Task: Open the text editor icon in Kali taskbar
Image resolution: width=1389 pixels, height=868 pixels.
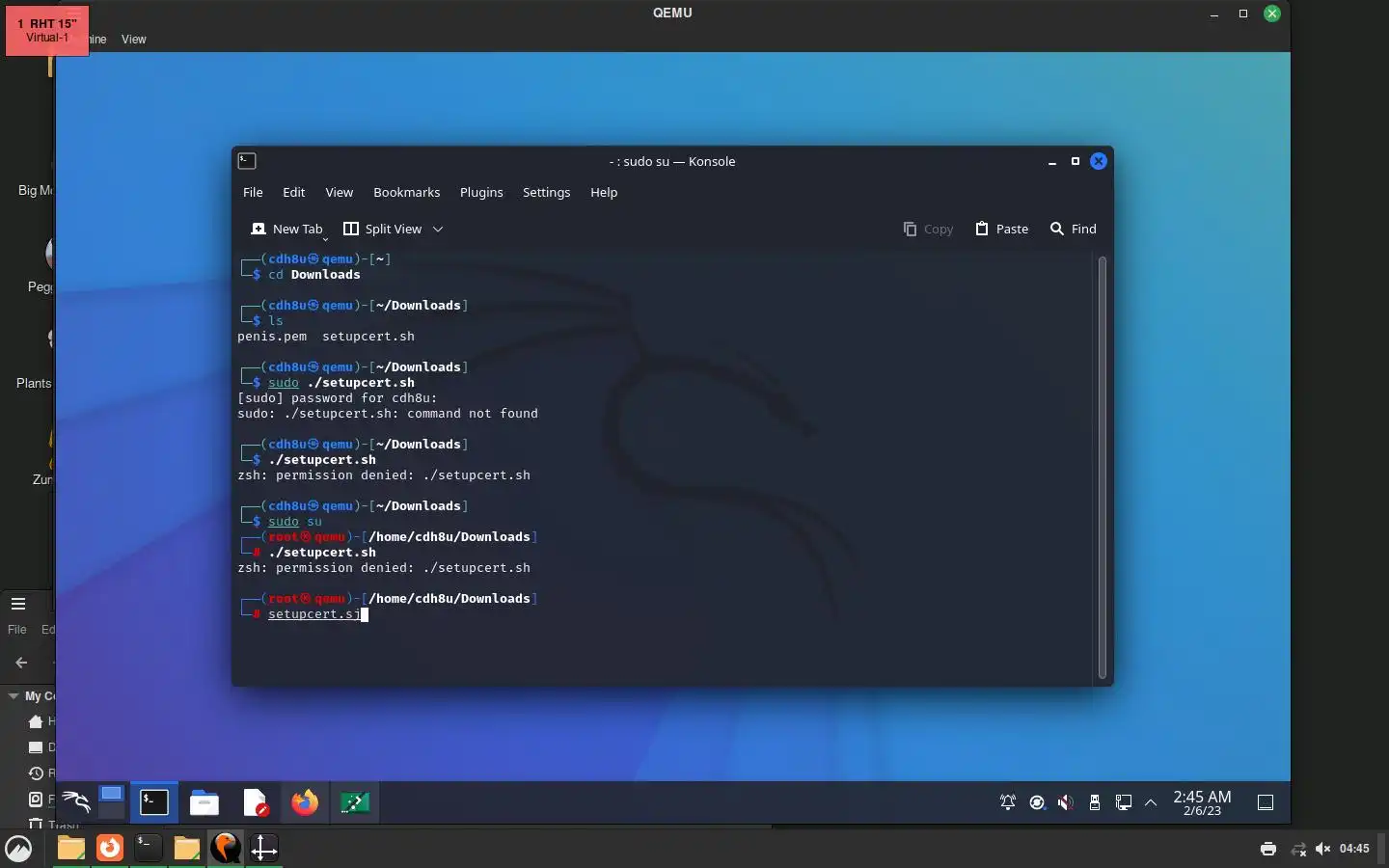Action: click(256, 802)
